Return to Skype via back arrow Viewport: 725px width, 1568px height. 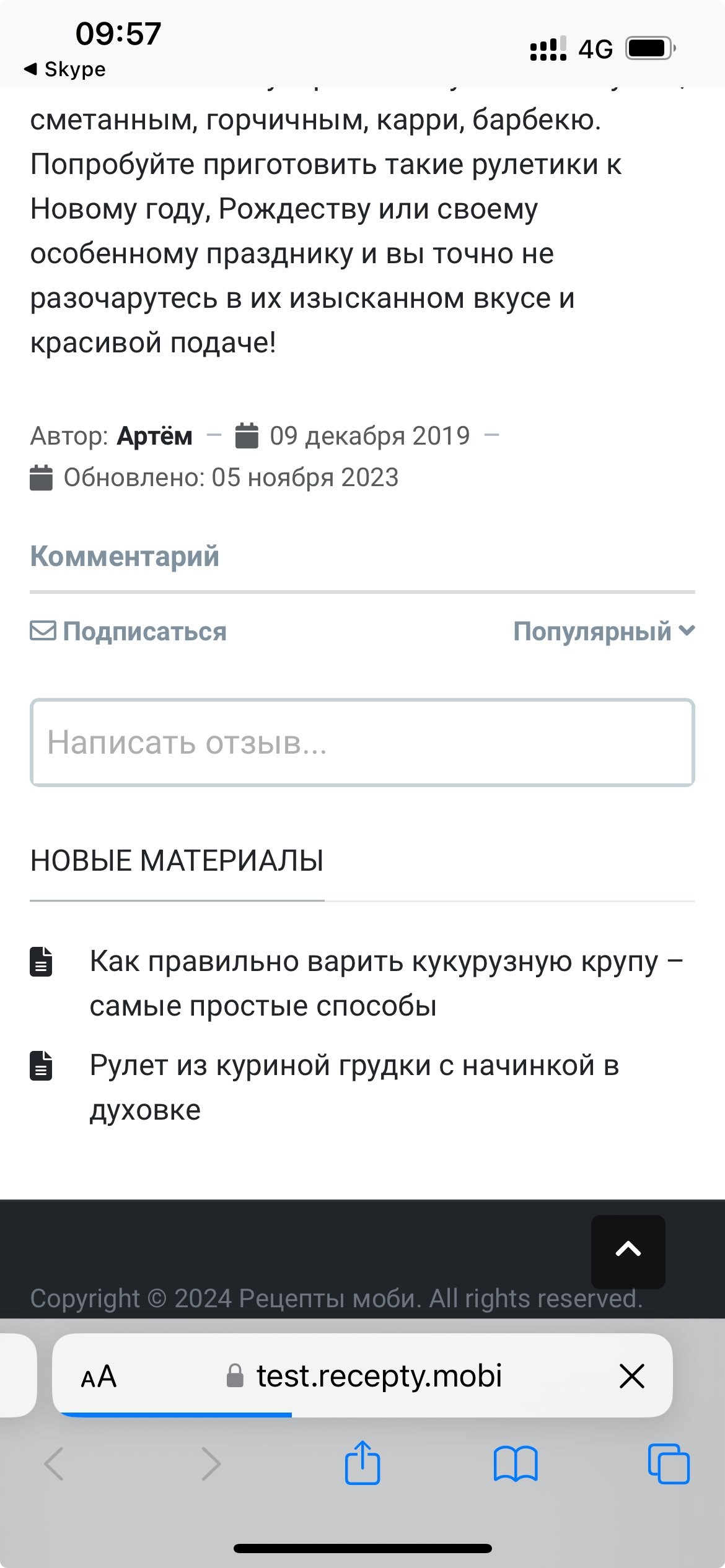64,69
